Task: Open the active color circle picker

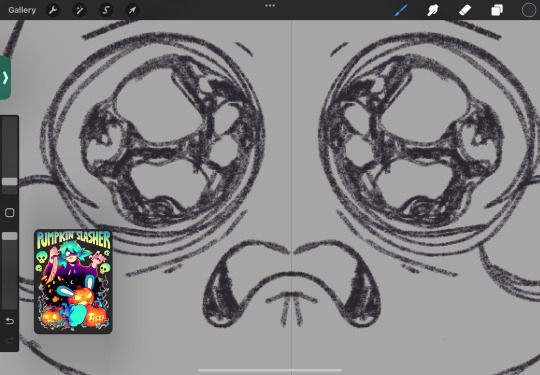Action: [529, 10]
